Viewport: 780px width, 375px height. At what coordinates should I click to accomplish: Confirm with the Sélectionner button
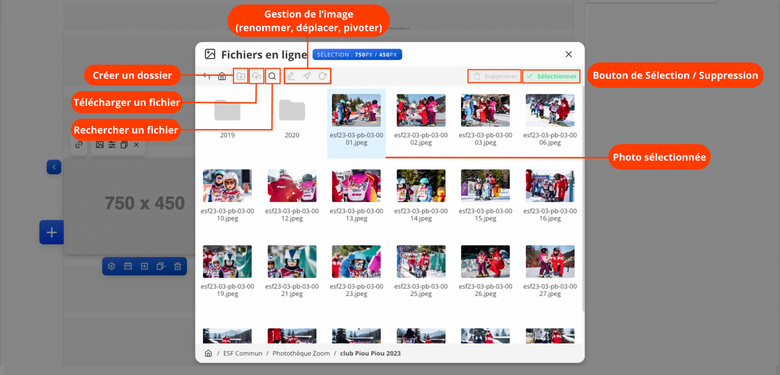551,77
